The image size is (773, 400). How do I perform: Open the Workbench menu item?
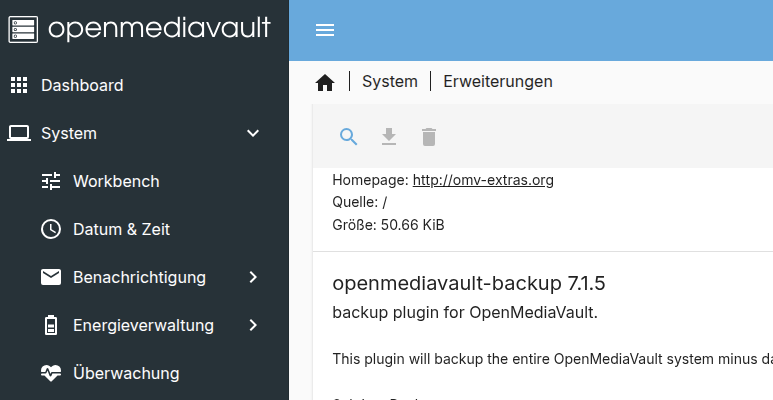pyautogui.click(x=116, y=181)
